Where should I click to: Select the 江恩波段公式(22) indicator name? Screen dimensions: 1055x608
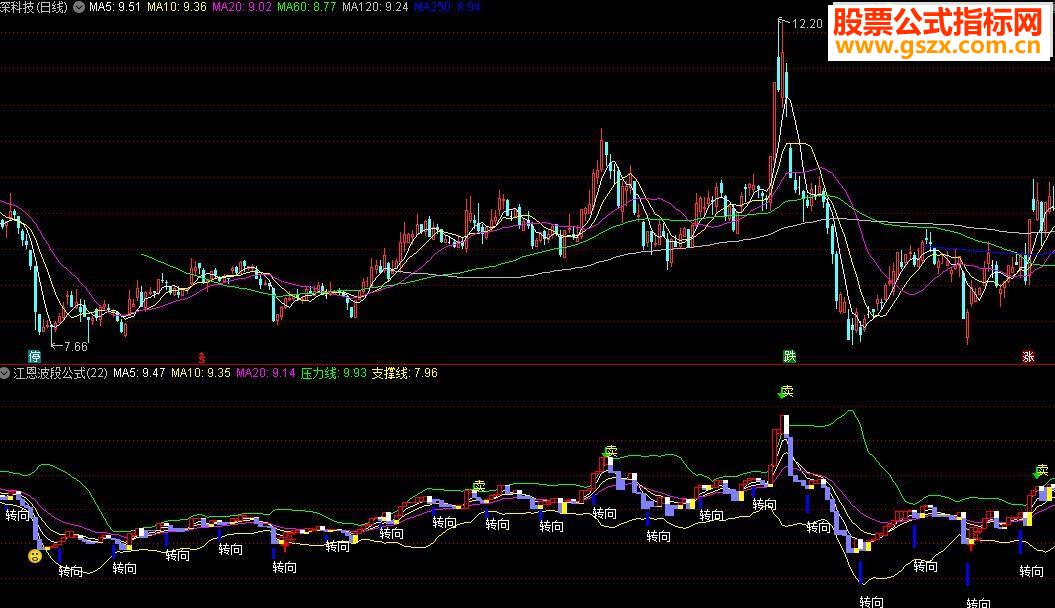61,373
